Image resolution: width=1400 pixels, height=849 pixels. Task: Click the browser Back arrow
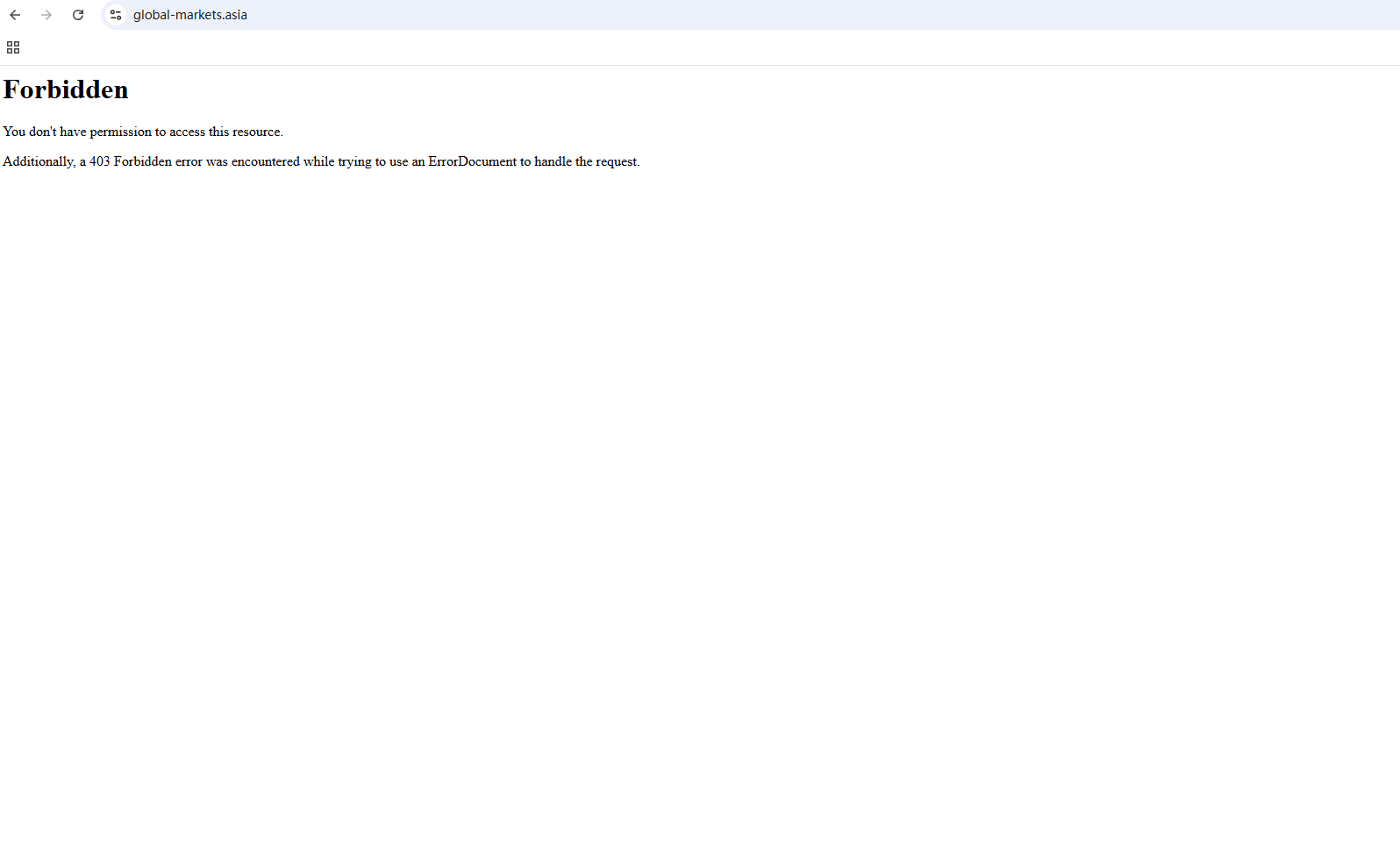pyautogui.click(x=15, y=15)
